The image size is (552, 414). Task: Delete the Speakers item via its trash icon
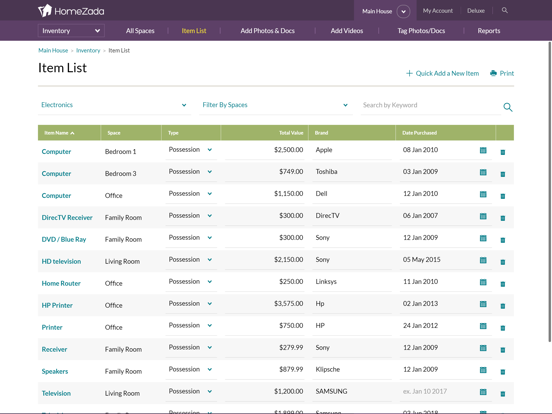pos(503,372)
